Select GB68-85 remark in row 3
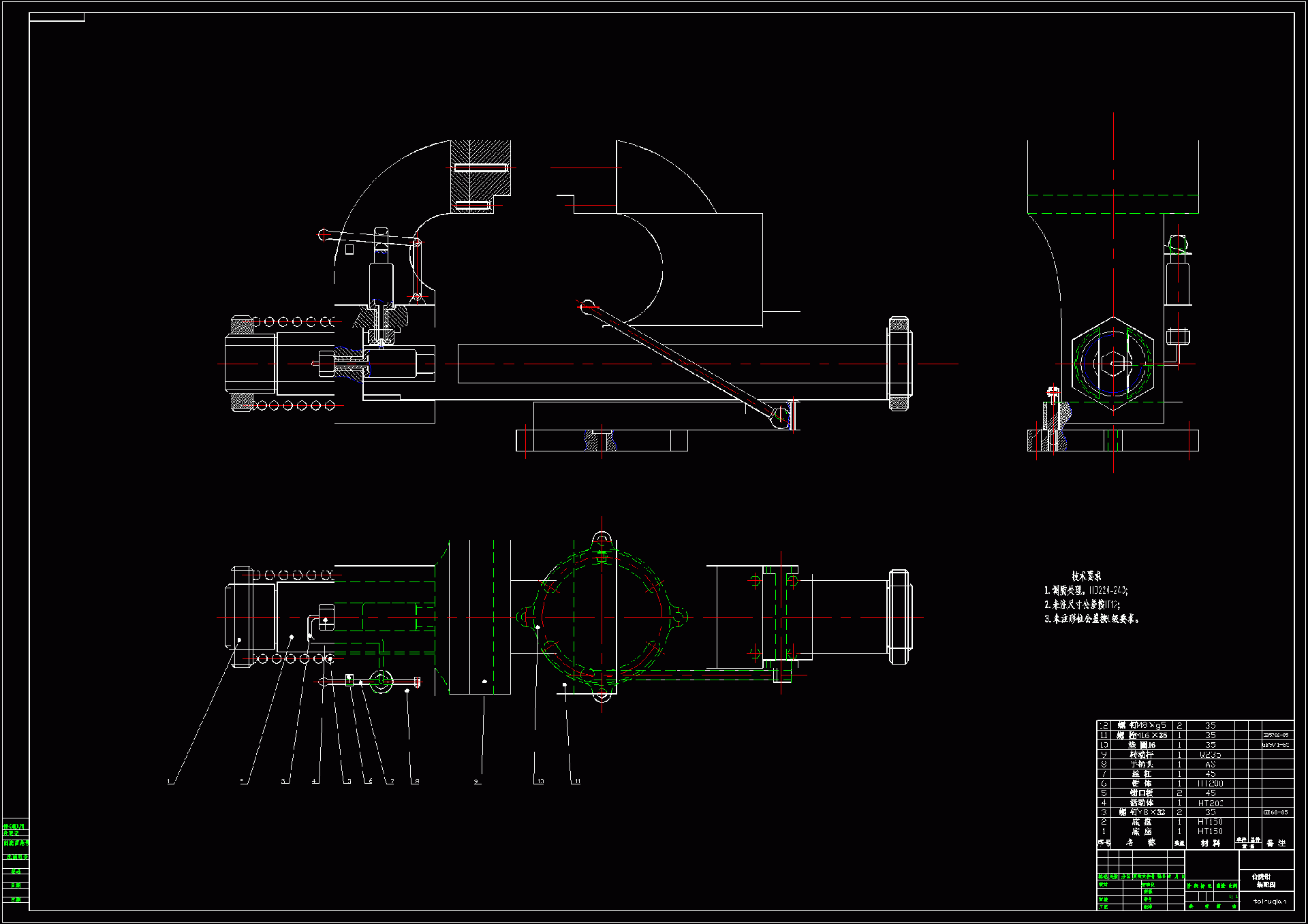The width and height of the screenshot is (1308, 924). point(1275,812)
